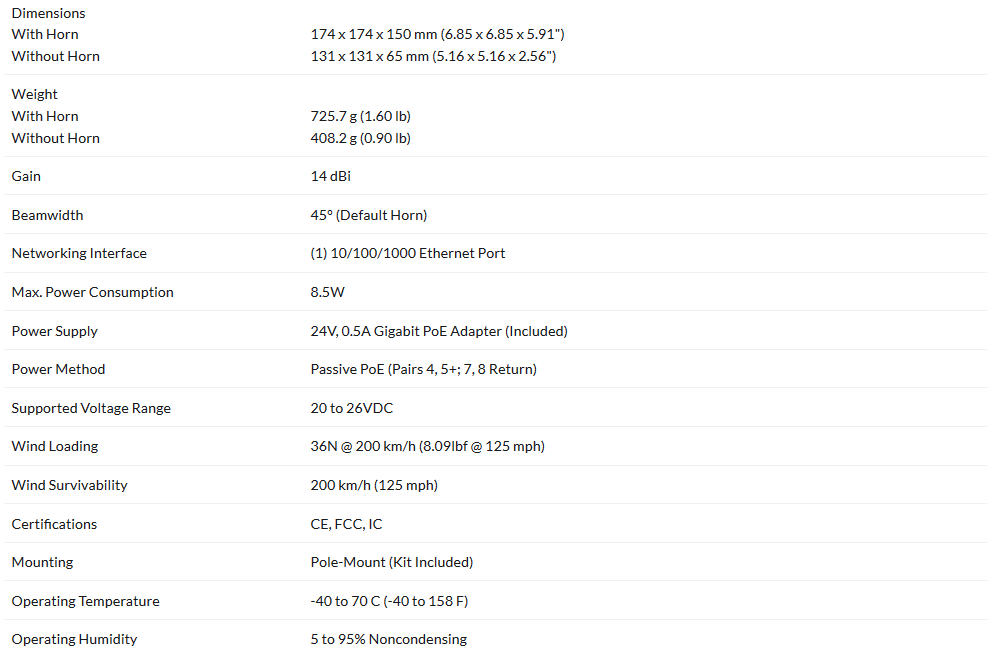Viewport: 987px width, 657px height.
Task: Click the Dimensions row label
Action: 48,13
